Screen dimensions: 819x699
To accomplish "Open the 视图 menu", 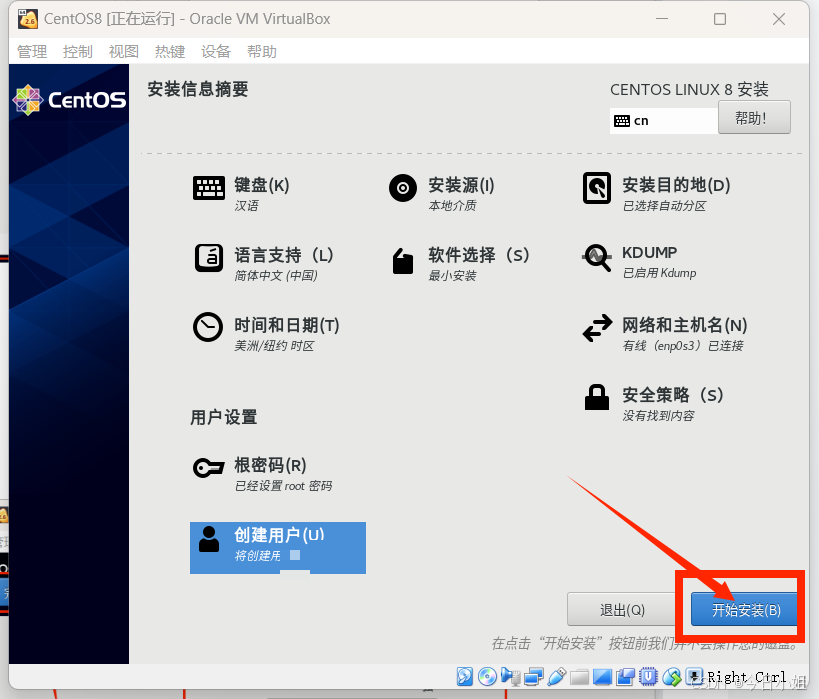I will pos(124,52).
